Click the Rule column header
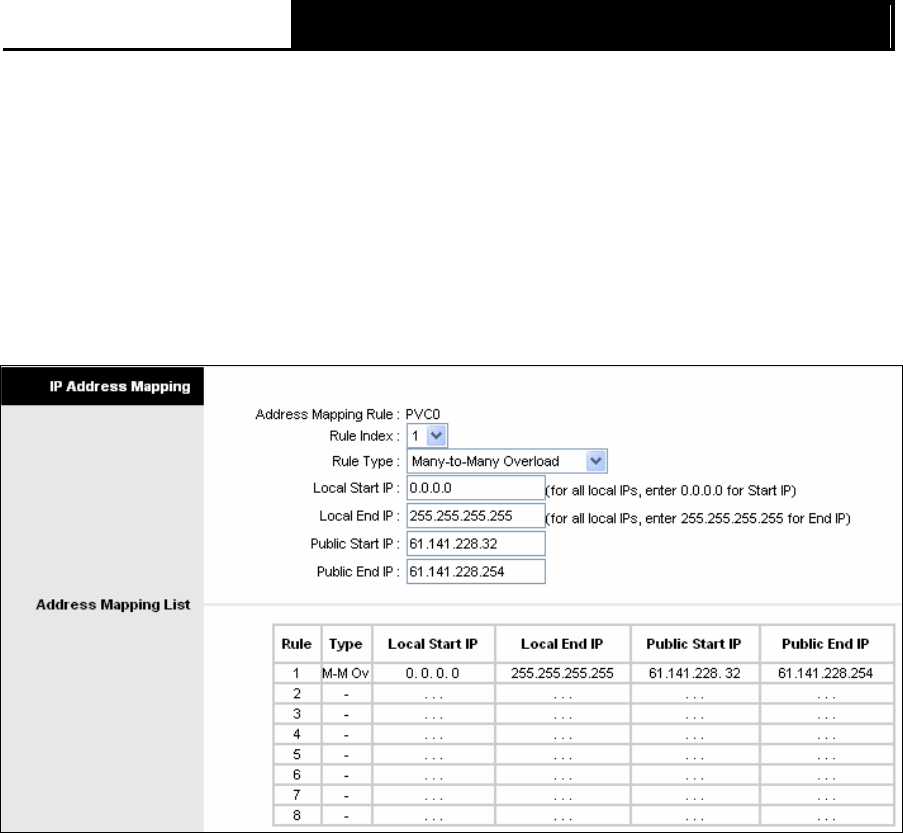The image size is (903, 833). click(x=297, y=644)
